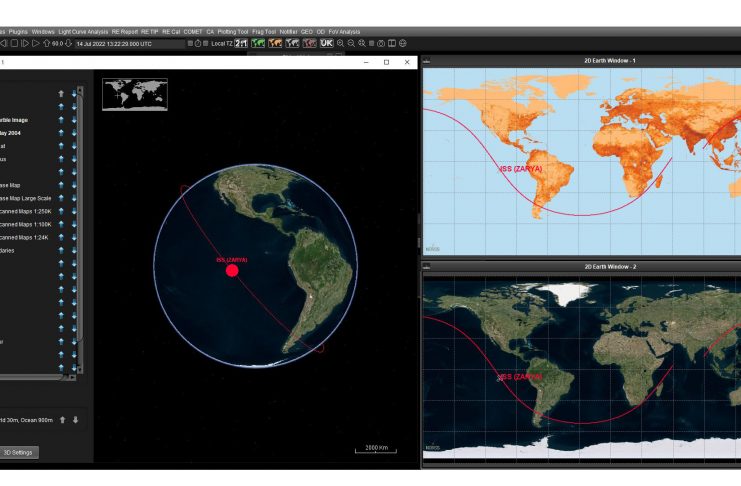Open the FoV Analysis menu

pyautogui.click(x=347, y=31)
